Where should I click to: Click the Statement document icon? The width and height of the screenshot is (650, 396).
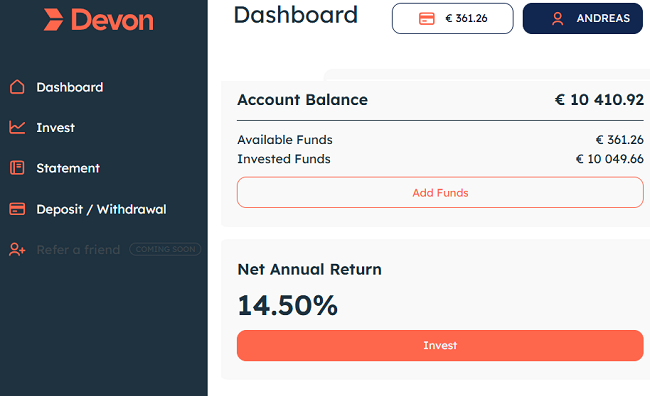17,168
